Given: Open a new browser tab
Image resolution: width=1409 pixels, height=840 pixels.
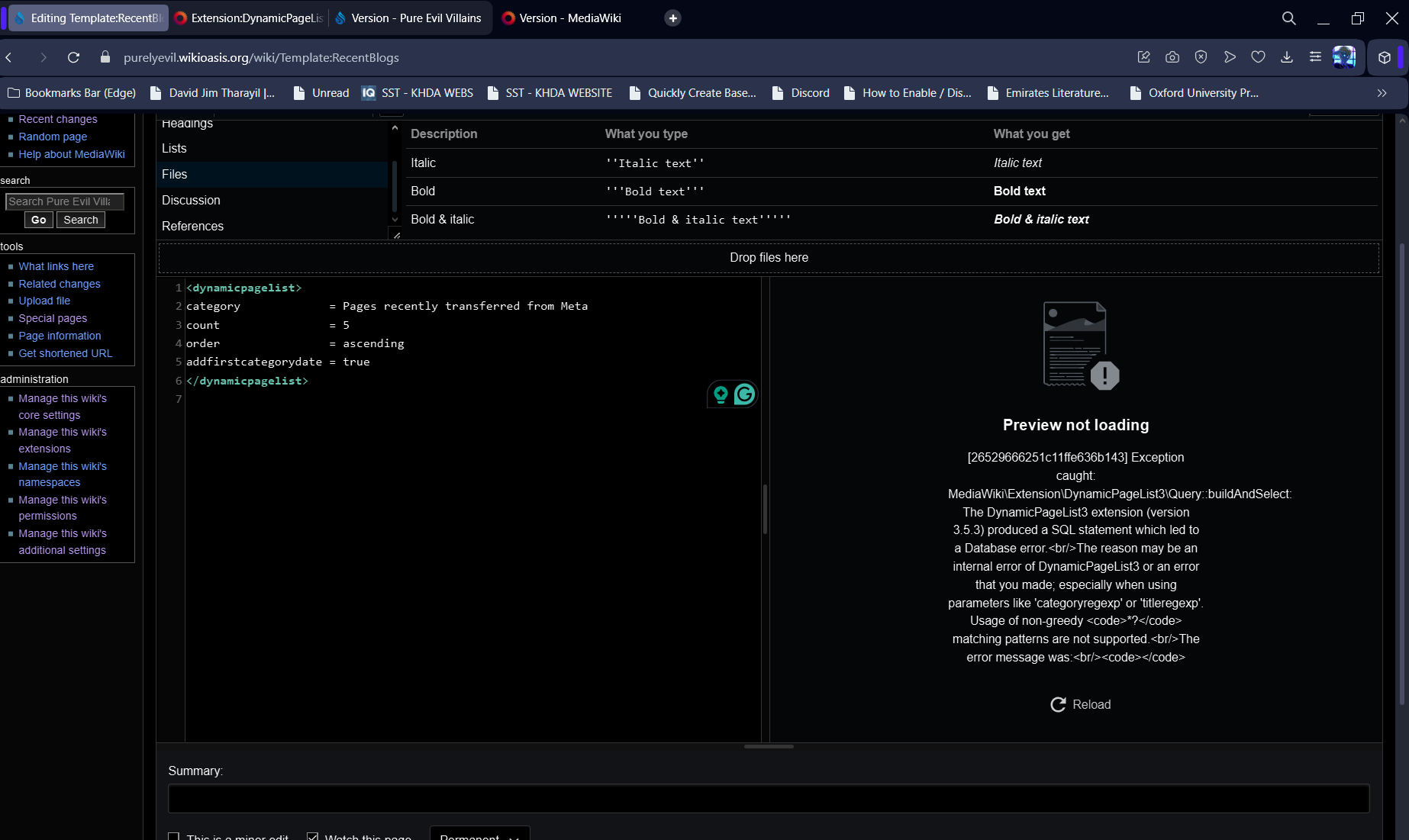Looking at the screenshot, I should coord(672,18).
